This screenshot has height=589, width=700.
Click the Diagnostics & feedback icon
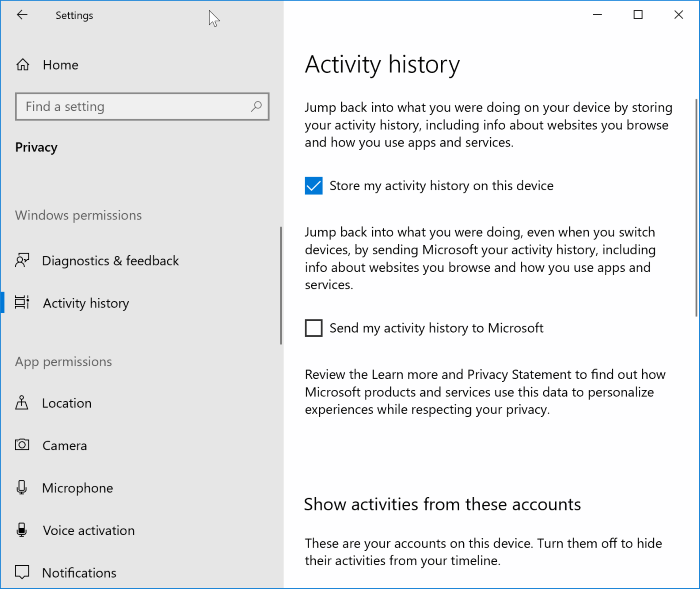click(x=22, y=260)
